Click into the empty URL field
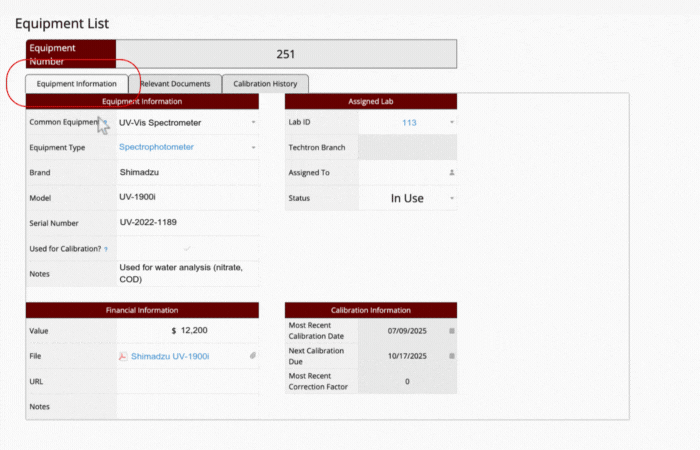Image resolution: width=700 pixels, height=450 pixels. click(187, 381)
